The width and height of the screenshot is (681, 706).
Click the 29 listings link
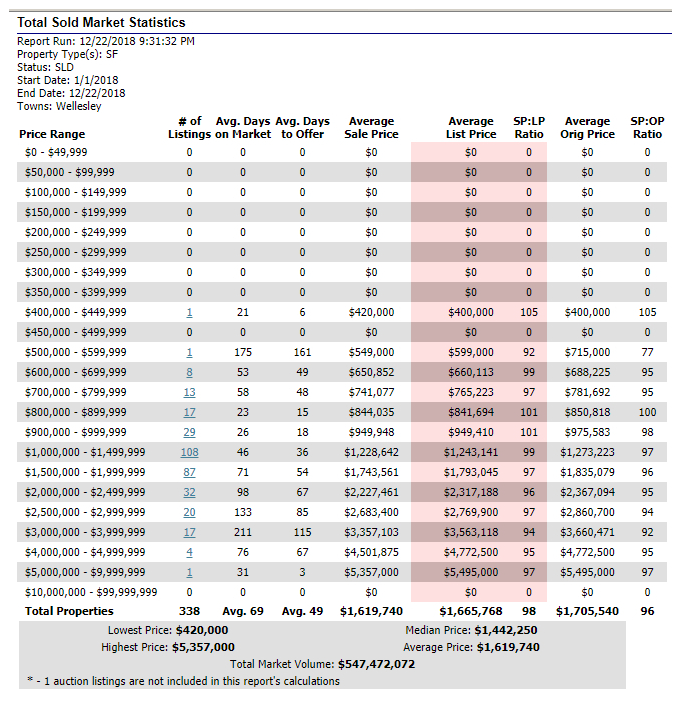pyautogui.click(x=189, y=432)
